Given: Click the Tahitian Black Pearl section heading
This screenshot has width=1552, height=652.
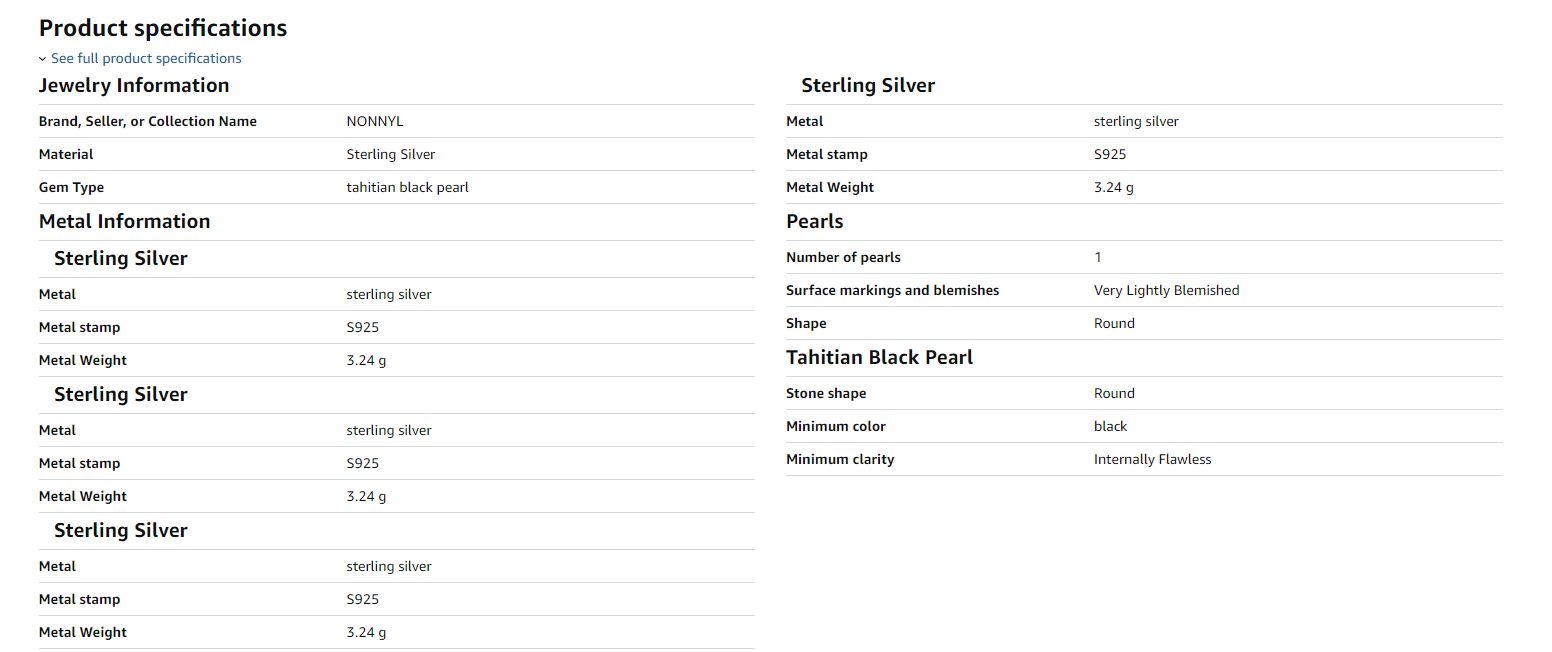Looking at the screenshot, I should tap(879, 357).
